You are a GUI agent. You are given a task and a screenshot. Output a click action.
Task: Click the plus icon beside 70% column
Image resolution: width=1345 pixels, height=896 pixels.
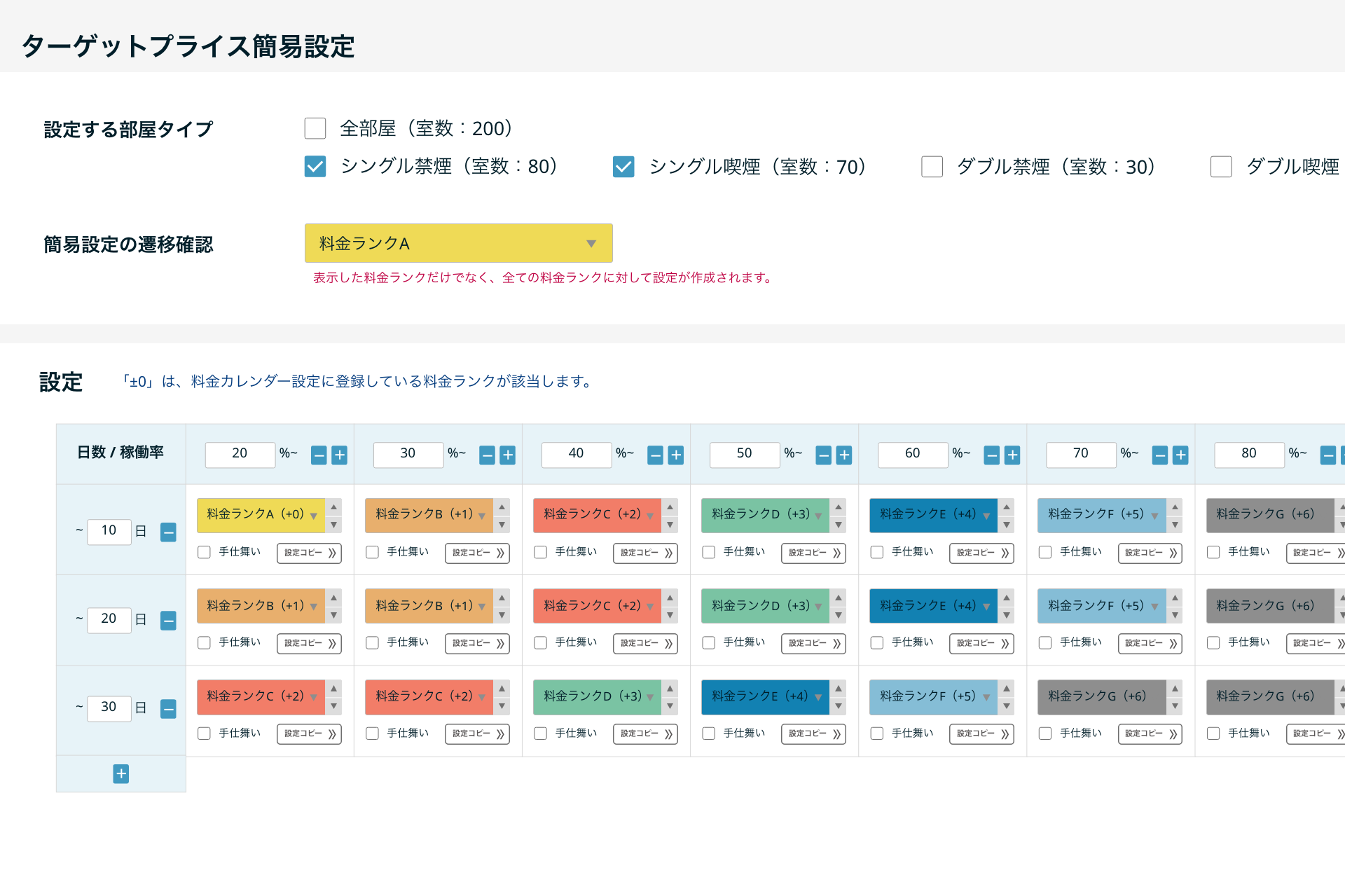[1180, 455]
